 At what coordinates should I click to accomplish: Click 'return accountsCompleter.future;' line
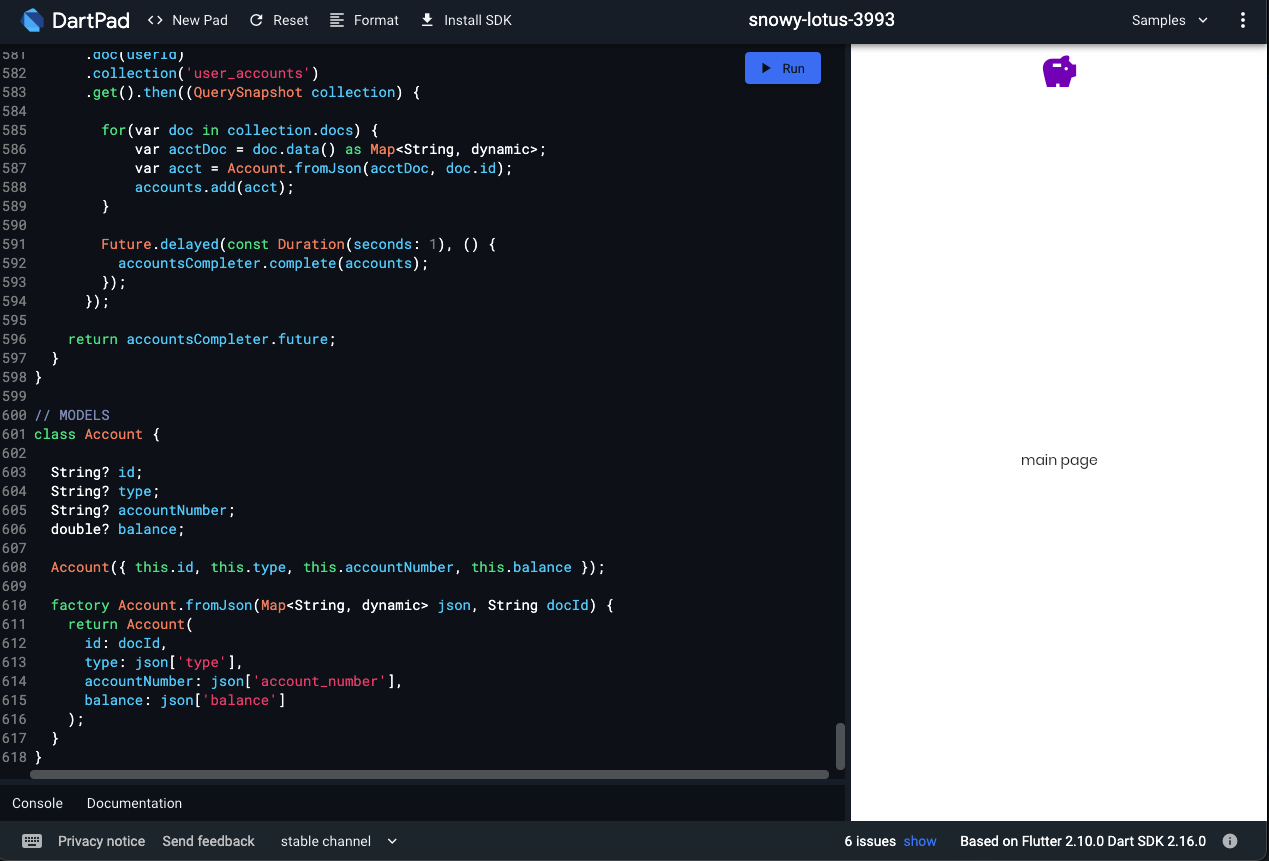click(202, 339)
